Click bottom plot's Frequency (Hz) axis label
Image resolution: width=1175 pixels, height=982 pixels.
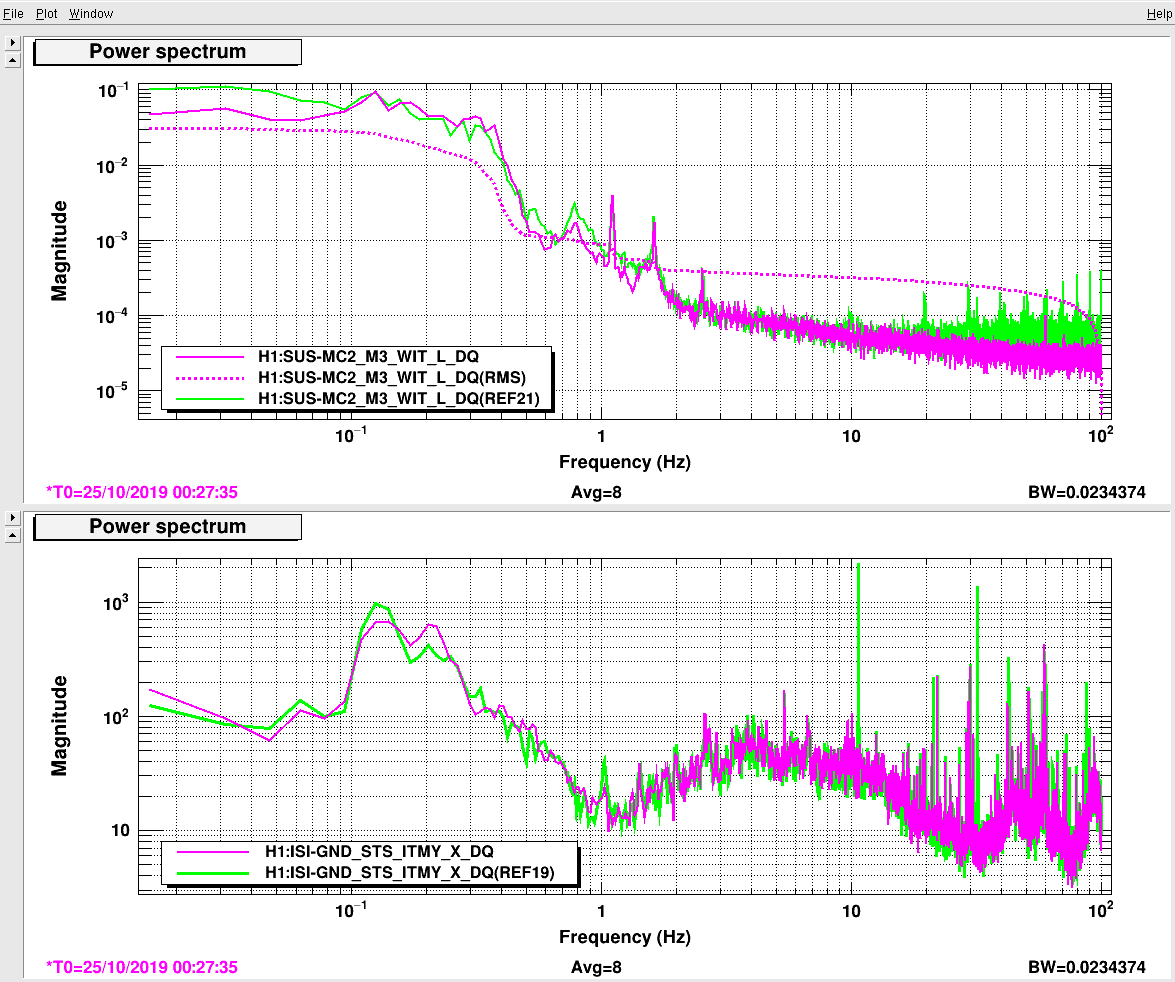(625, 937)
